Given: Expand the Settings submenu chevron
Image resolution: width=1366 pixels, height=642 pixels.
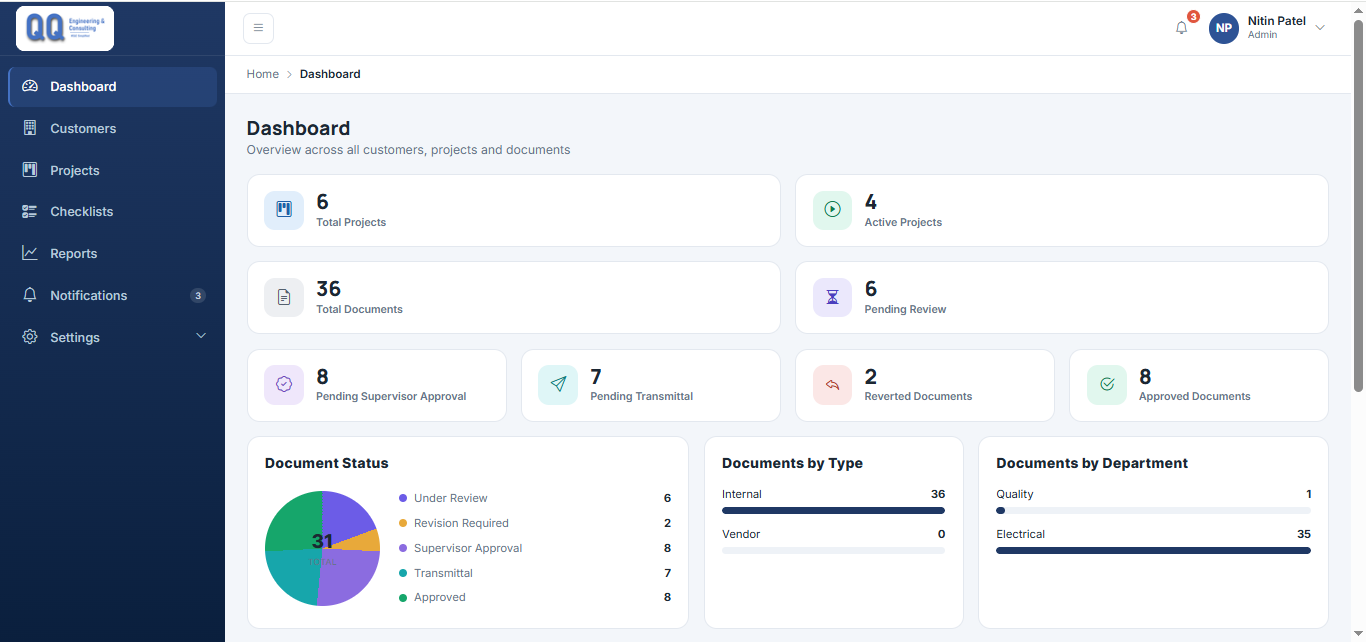Looking at the screenshot, I should coord(201,336).
